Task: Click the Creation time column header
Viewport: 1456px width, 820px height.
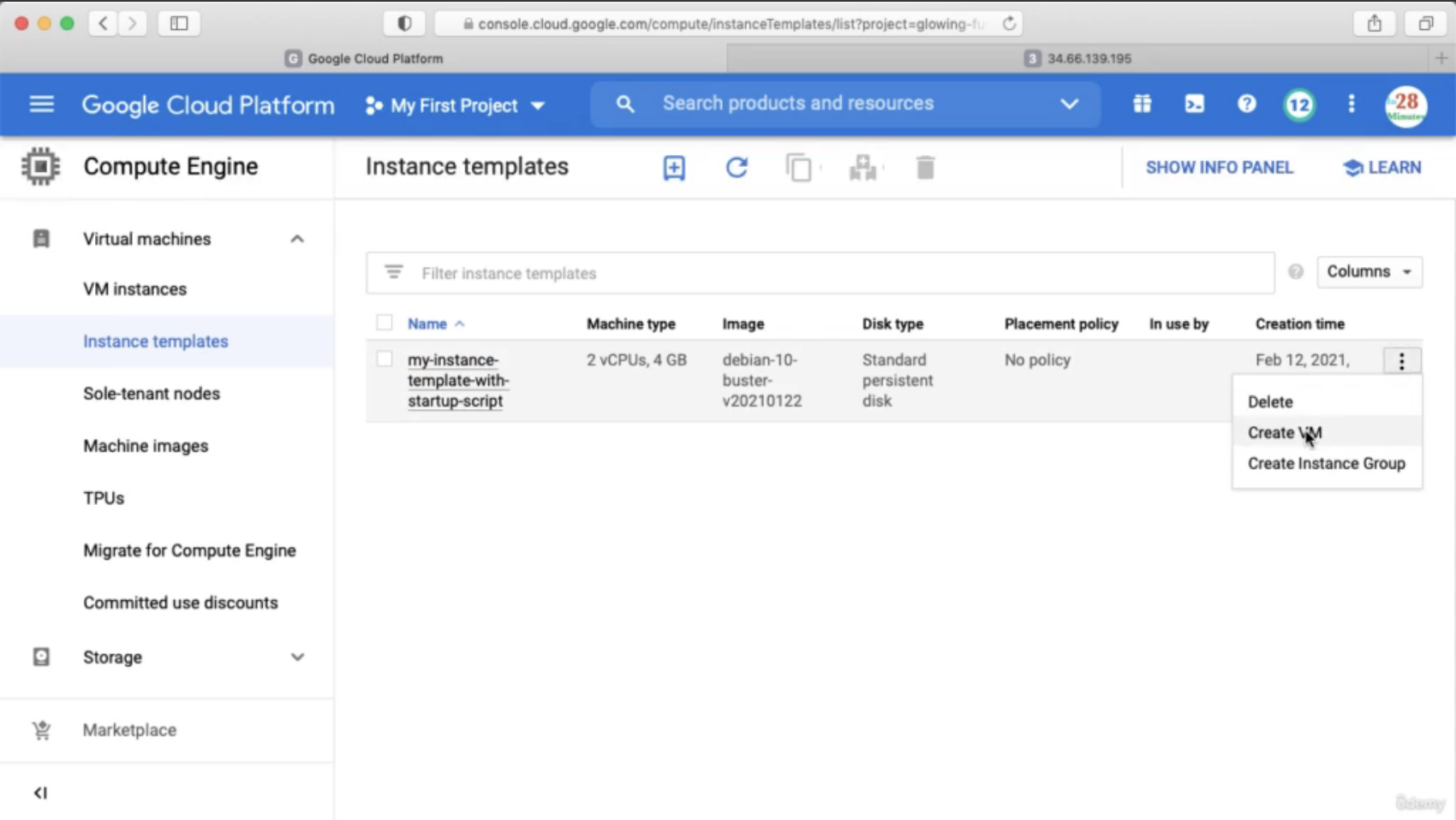Action: coord(1299,324)
